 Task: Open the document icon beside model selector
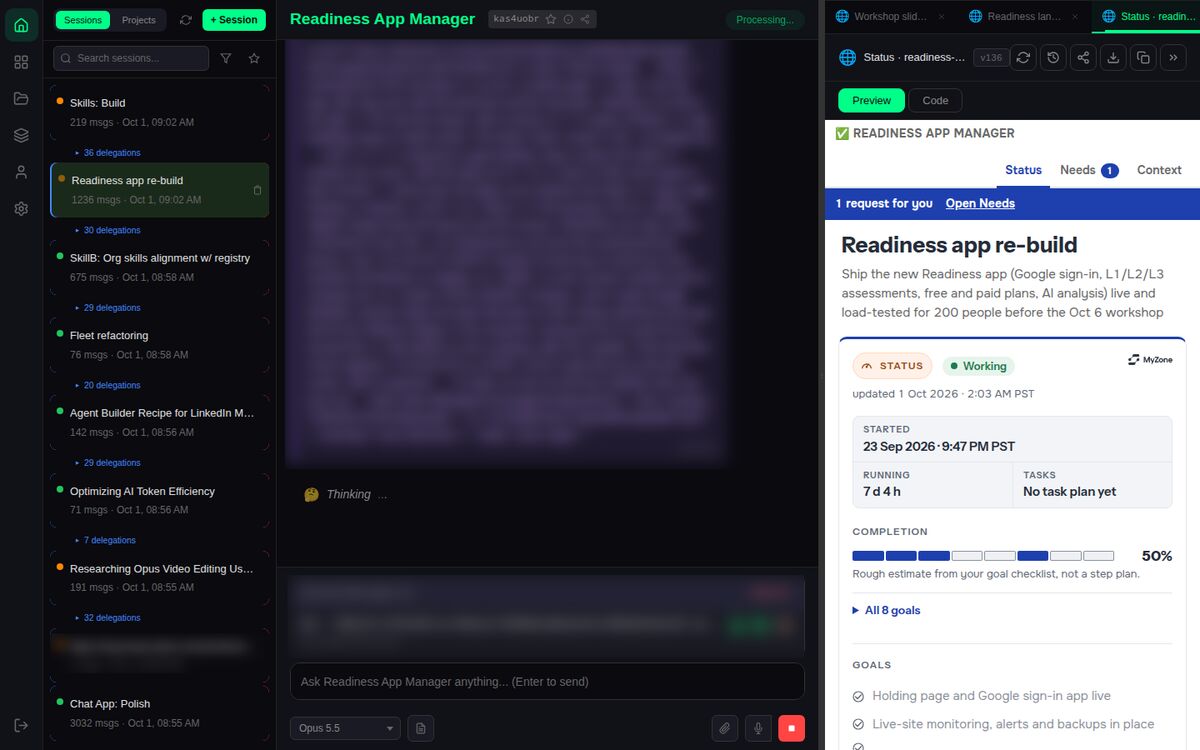pyautogui.click(x=420, y=728)
